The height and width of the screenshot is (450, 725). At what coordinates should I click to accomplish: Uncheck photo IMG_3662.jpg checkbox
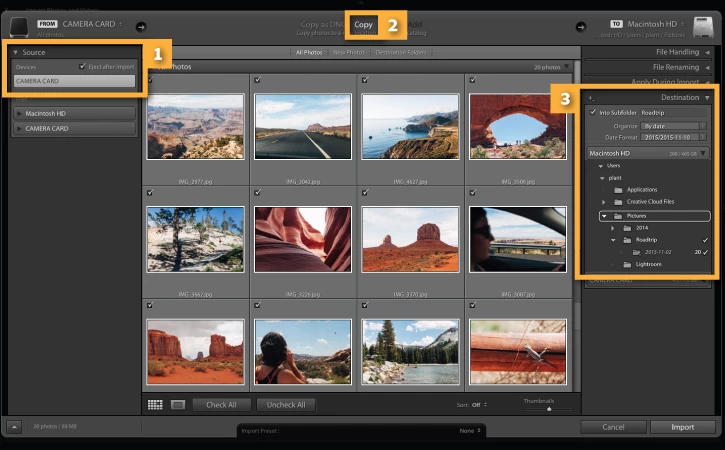[x=150, y=192]
